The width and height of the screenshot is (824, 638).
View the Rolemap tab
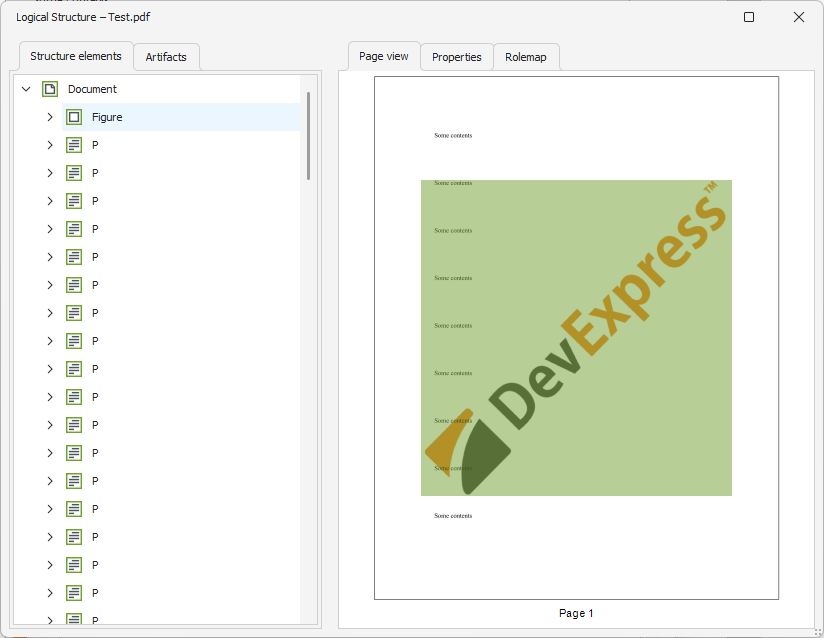pos(526,57)
